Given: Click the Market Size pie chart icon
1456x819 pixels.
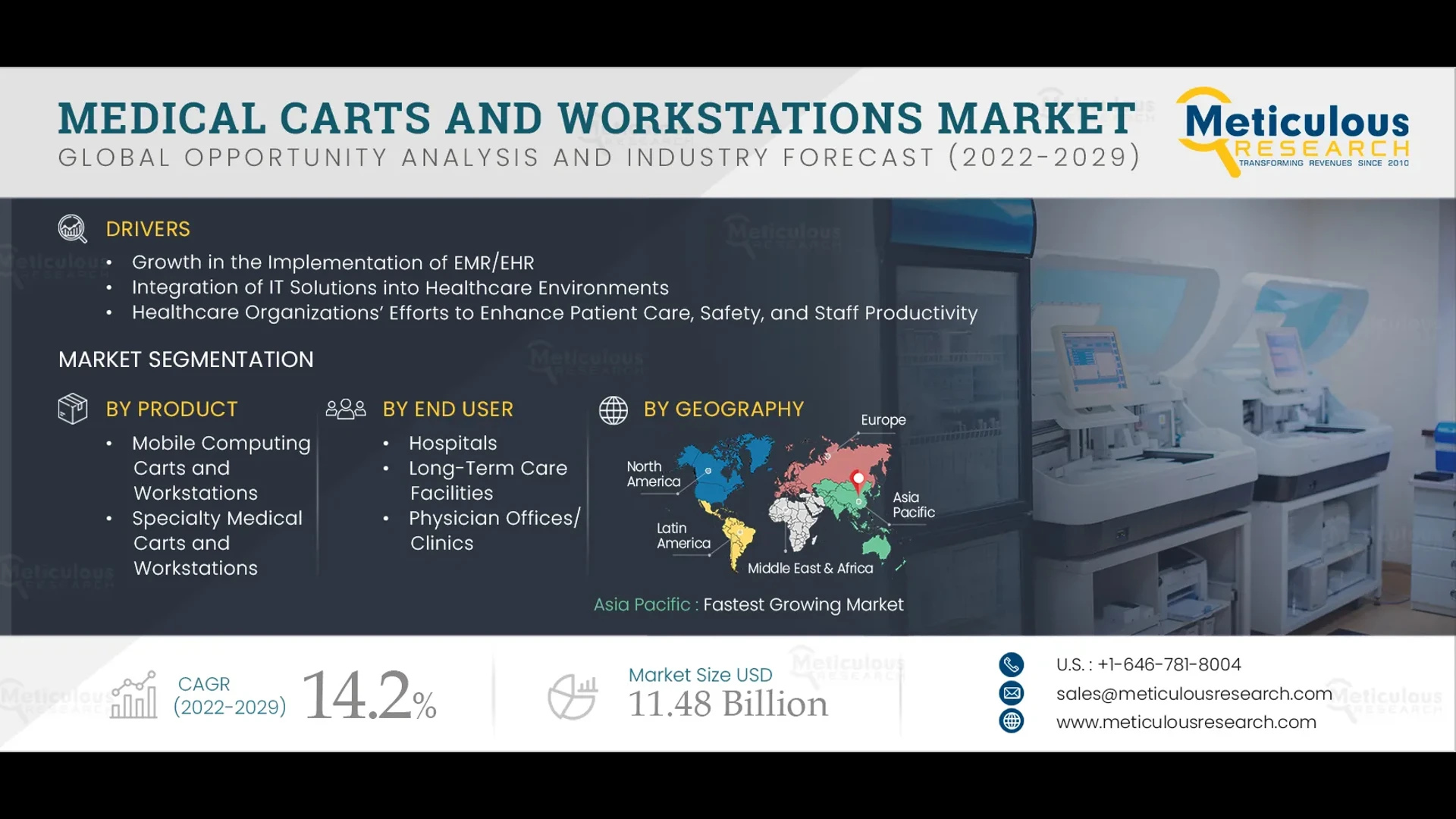Looking at the screenshot, I should coord(573,695).
